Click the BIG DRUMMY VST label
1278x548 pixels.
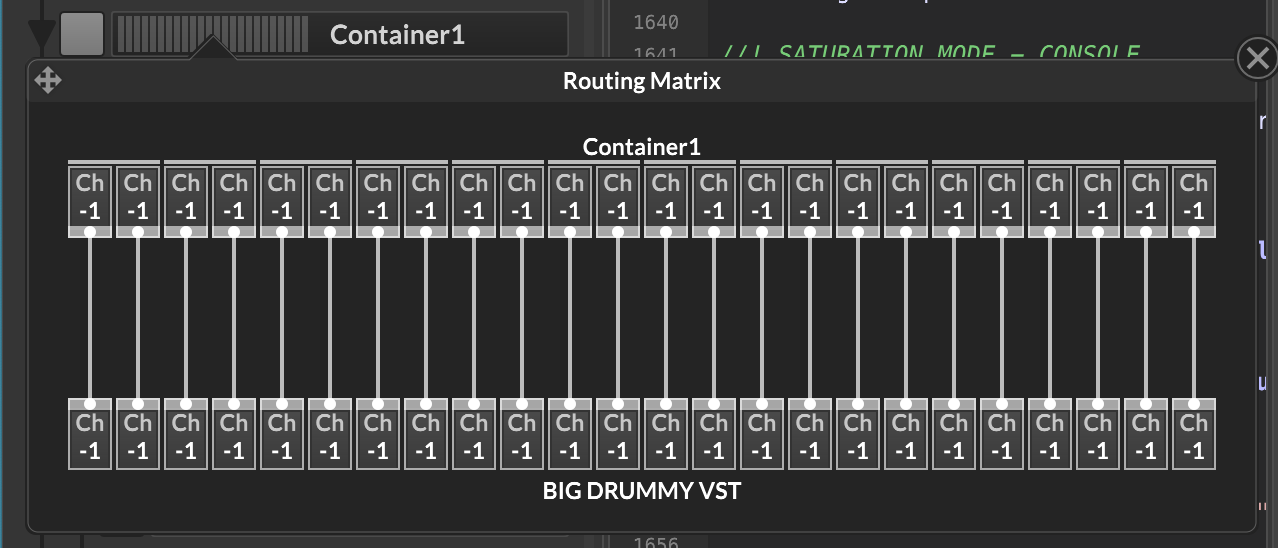(641, 491)
